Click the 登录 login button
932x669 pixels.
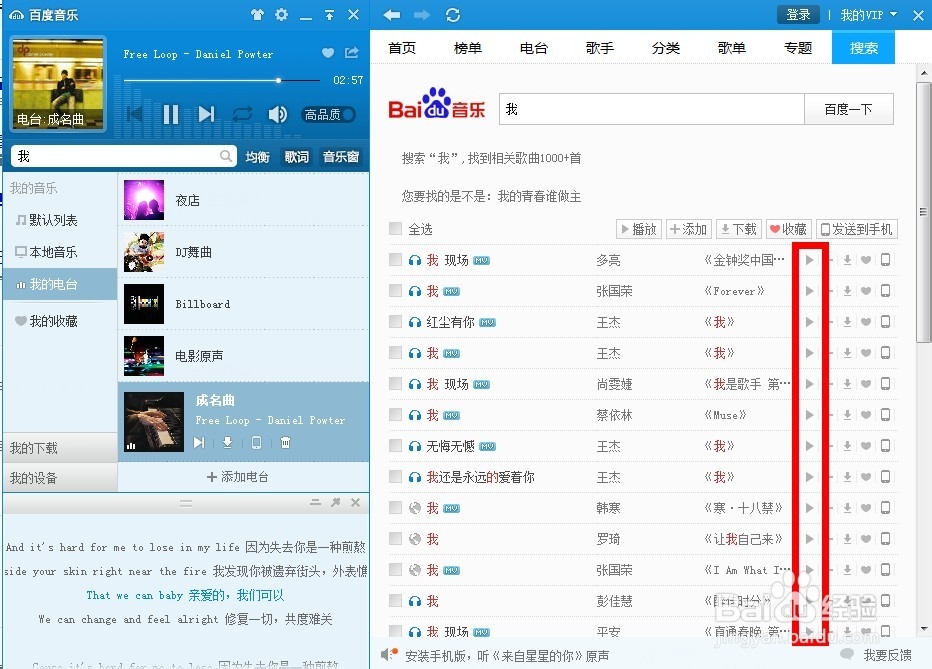coord(798,15)
